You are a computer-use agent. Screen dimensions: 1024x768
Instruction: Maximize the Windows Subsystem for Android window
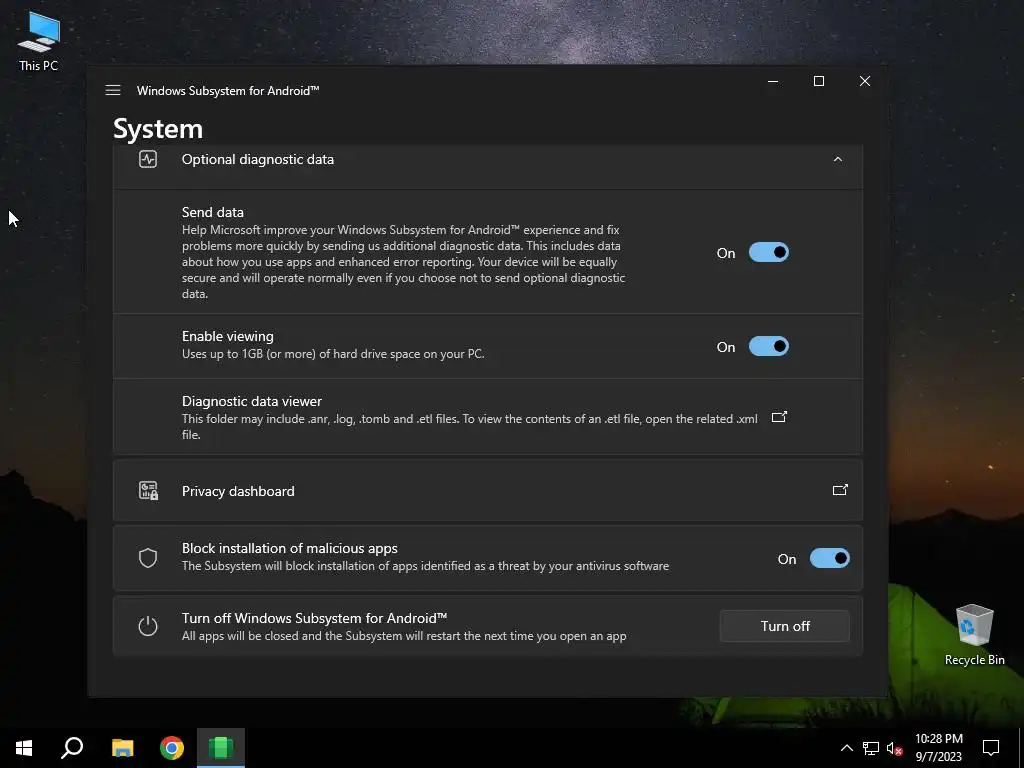coord(819,81)
